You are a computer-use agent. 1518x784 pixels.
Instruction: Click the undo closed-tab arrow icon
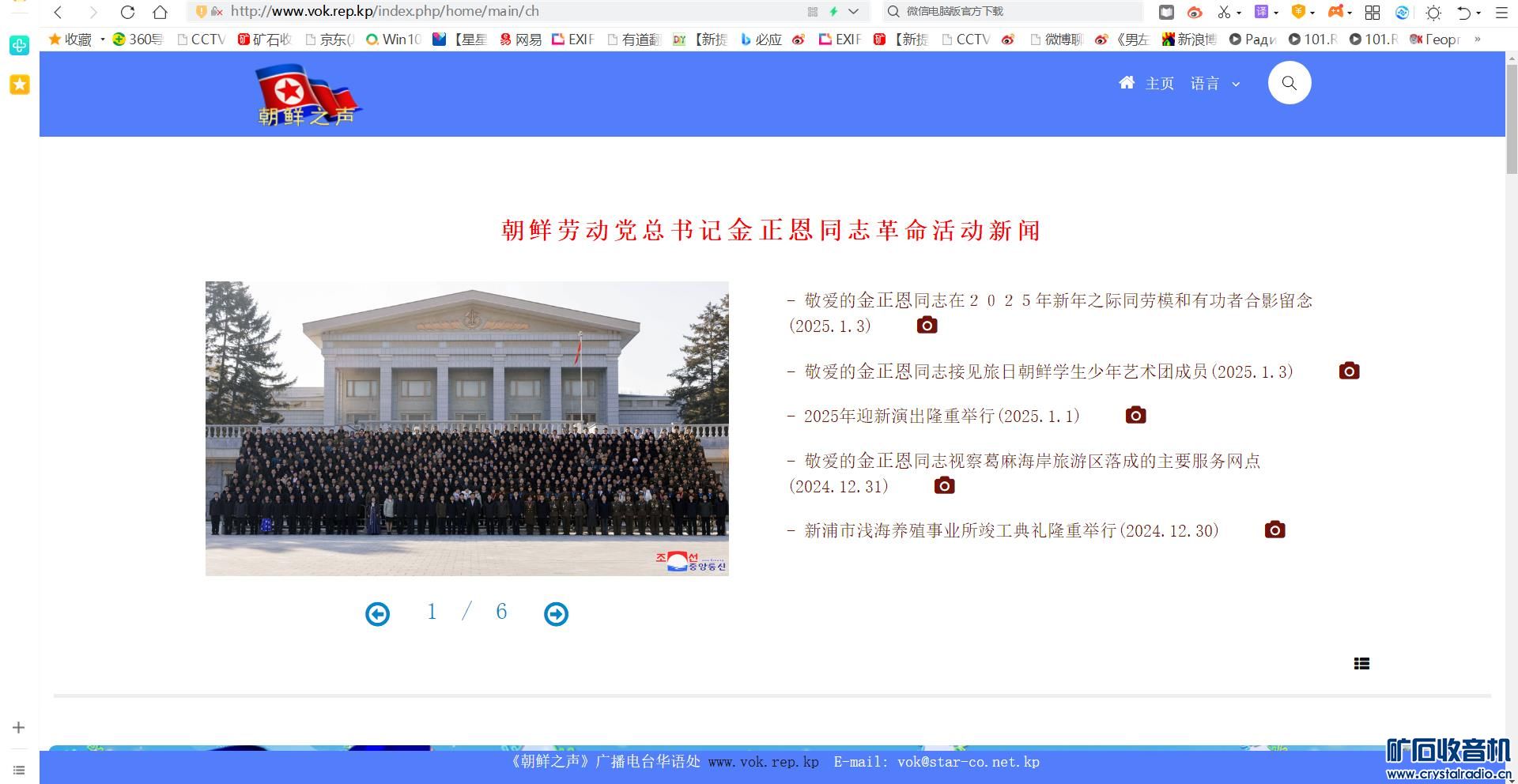click(x=1464, y=13)
